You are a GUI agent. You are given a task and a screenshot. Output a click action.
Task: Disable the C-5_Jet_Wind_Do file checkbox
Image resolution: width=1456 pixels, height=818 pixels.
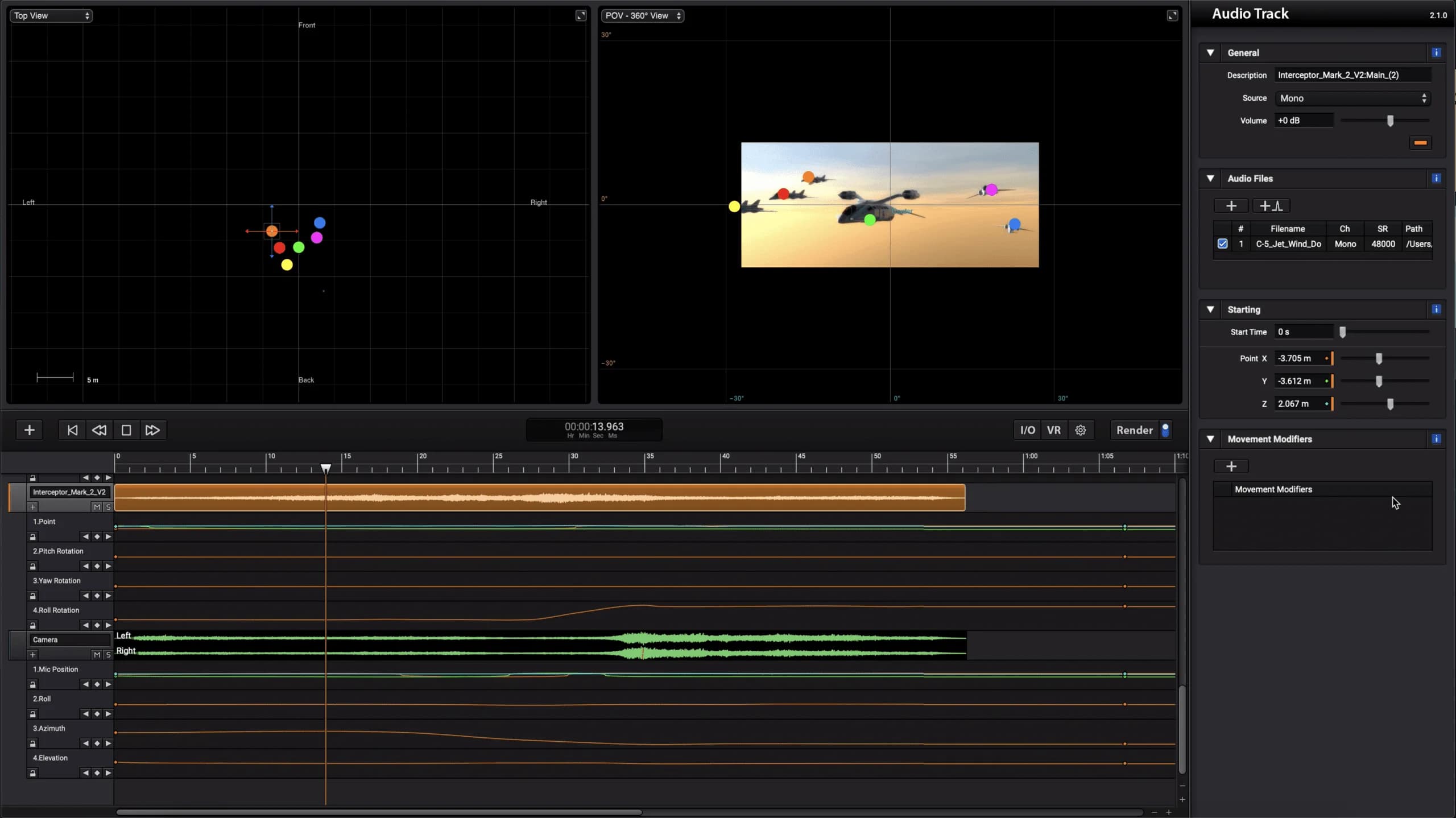click(x=1222, y=243)
